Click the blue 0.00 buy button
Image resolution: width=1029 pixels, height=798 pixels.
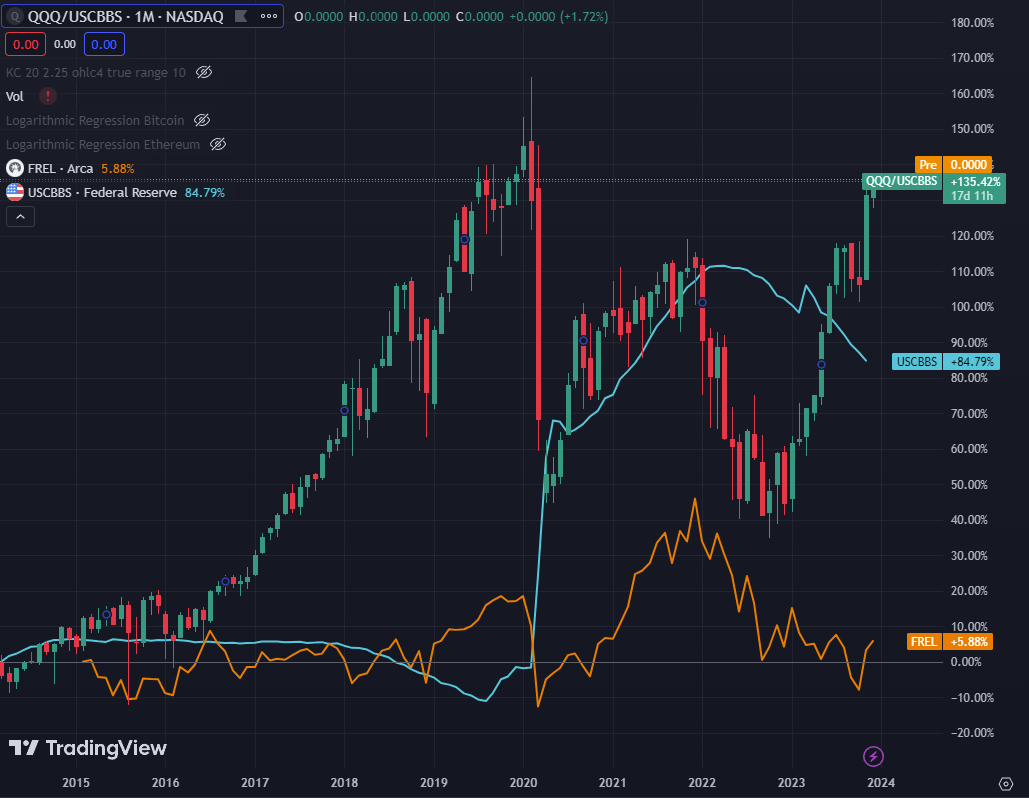[x=104, y=44]
